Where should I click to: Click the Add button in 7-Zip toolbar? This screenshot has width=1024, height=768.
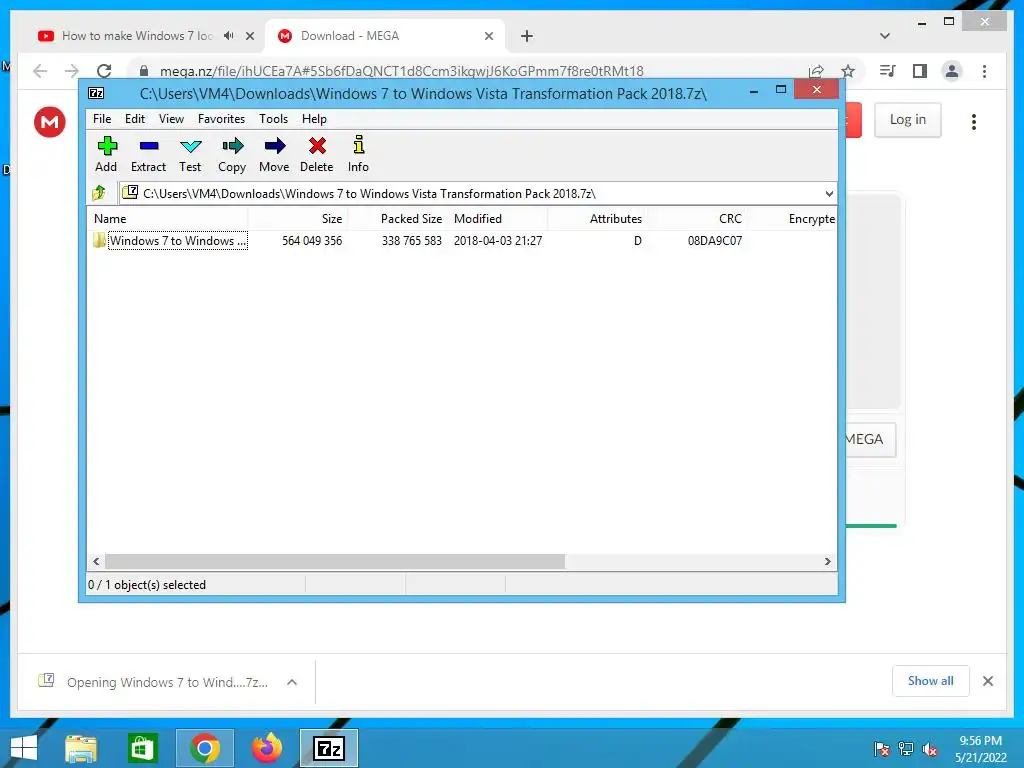click(x=106, y=155)
